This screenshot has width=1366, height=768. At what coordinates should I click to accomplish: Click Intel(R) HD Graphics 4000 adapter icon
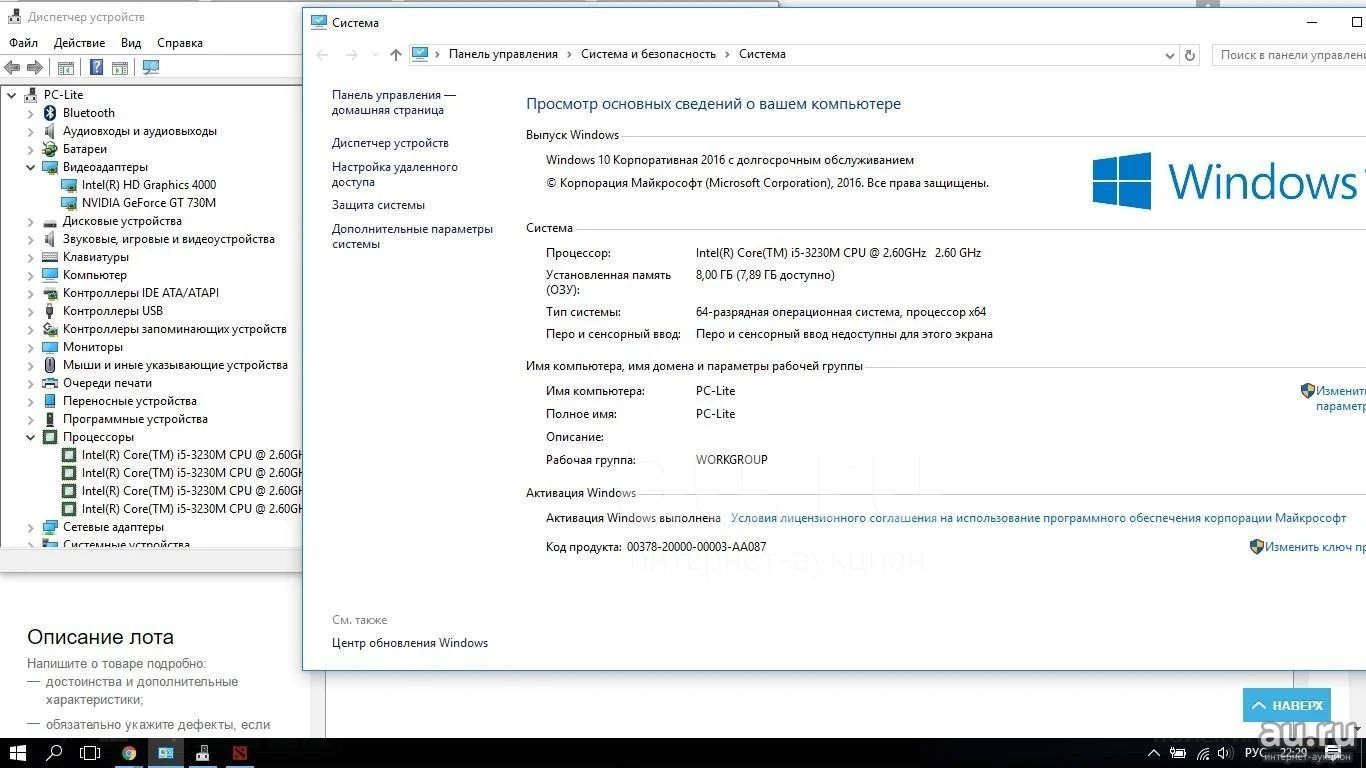click(x=69, y=185)
